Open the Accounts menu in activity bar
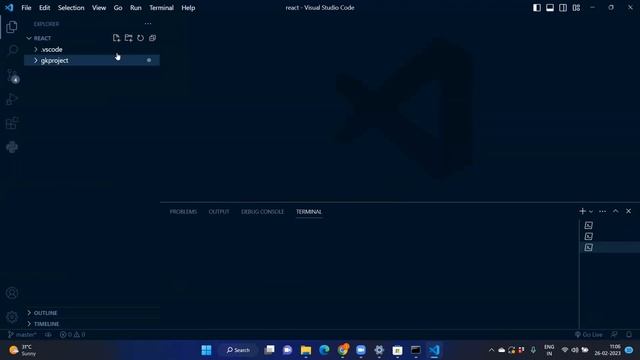The height and width of the screenshot is (360, 640). (12, 293)
